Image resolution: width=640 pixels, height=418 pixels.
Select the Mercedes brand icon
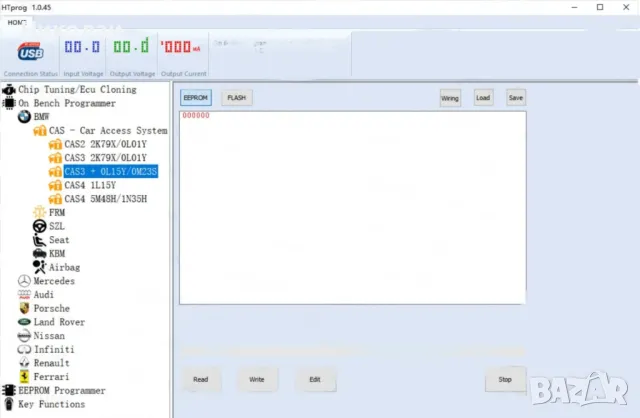click(24, 281)
